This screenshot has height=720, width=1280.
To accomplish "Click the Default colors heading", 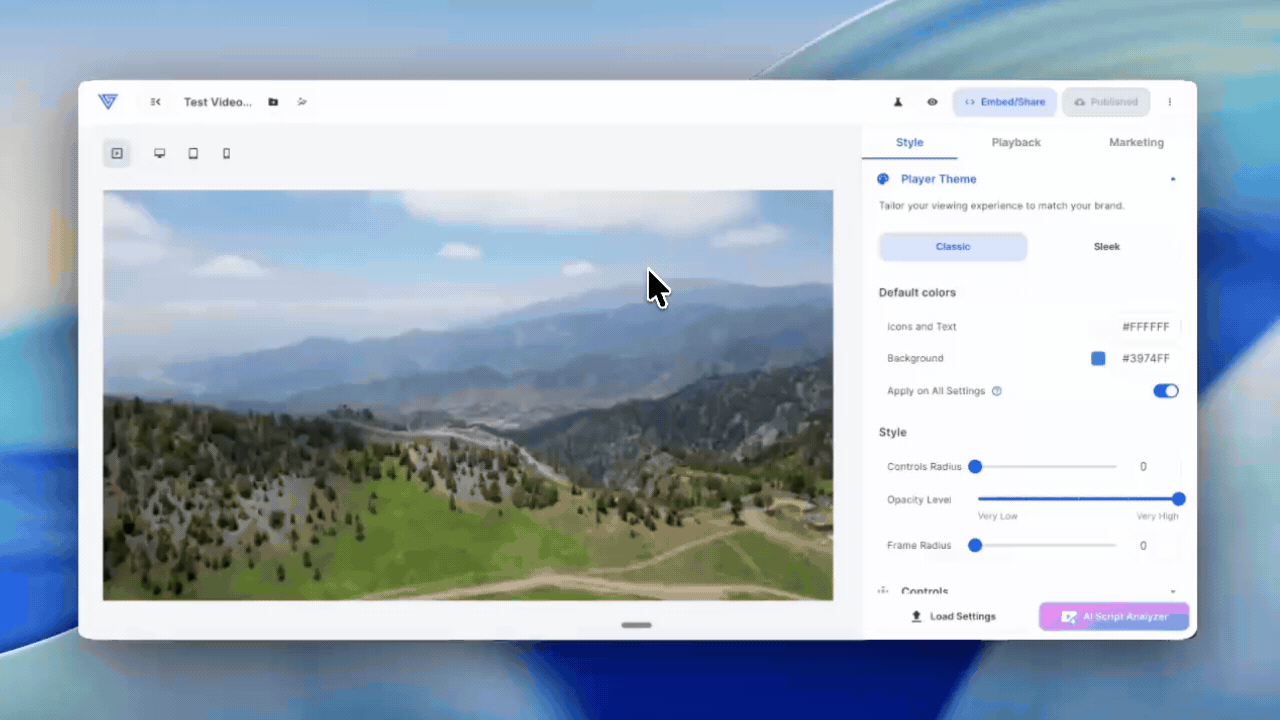I will (917, 293).
